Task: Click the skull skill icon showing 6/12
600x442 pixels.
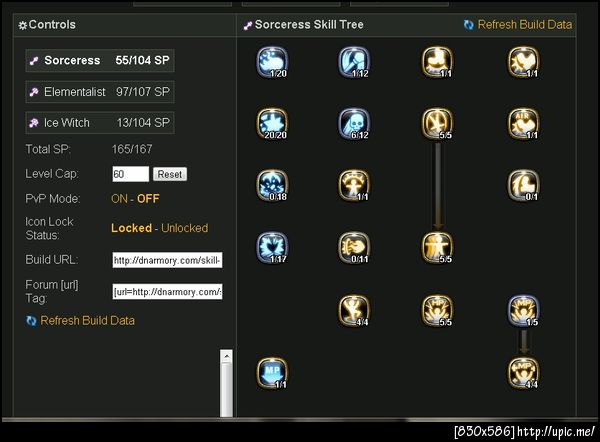Action: coord(354,124)
